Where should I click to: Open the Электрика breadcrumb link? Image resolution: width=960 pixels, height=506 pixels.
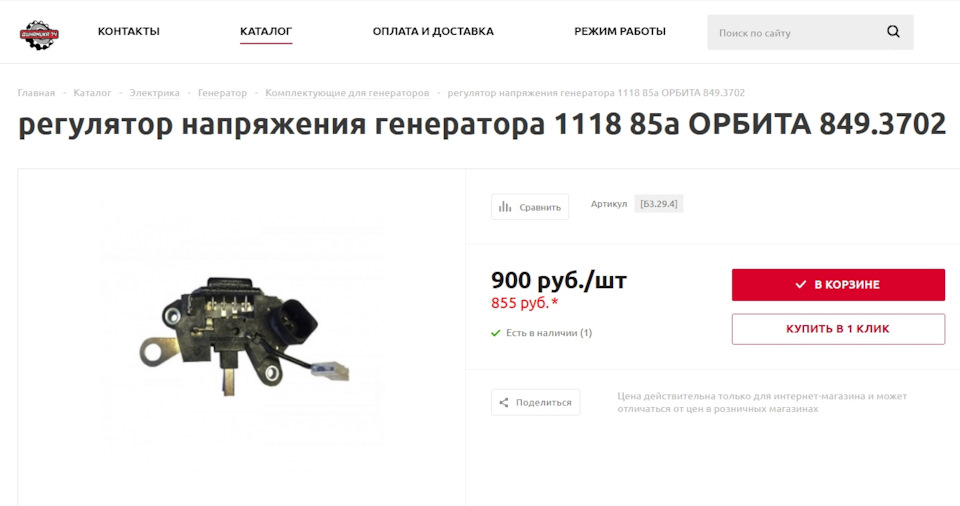[x=154, y=93]
